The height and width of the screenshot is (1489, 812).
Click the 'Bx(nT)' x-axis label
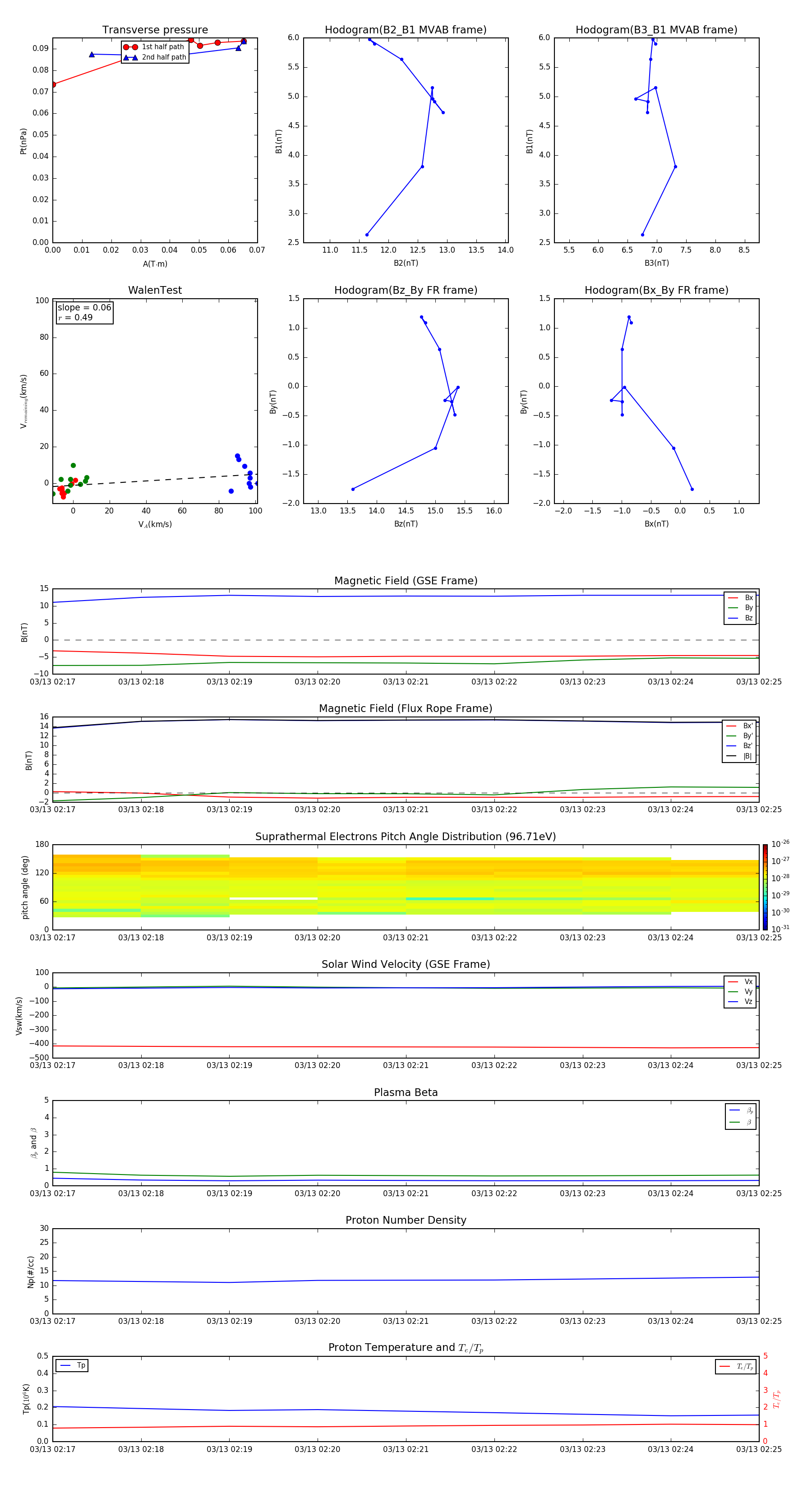(x=656, y=524)
